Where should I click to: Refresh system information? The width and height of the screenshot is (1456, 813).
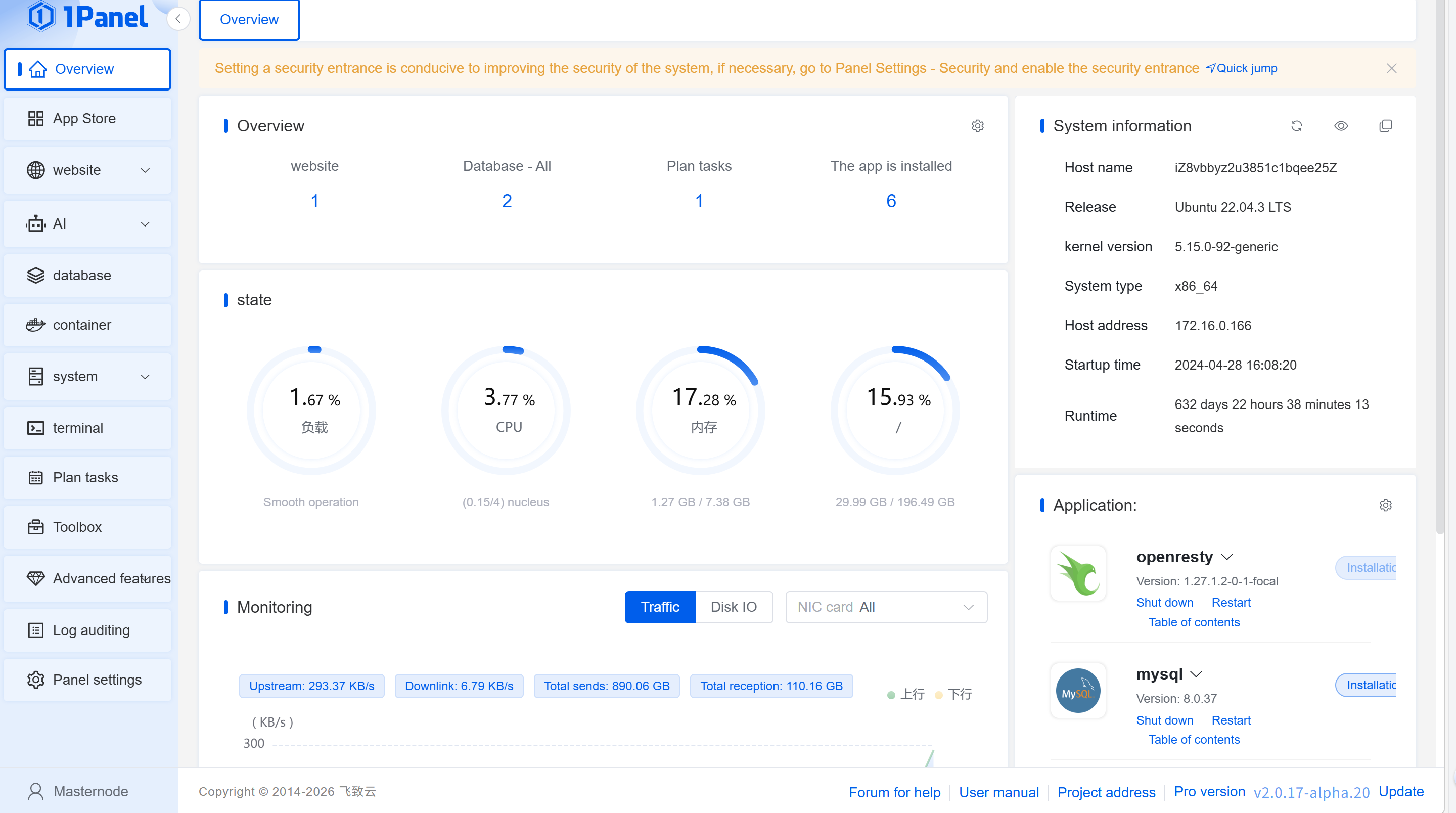tap(1297, 125)
